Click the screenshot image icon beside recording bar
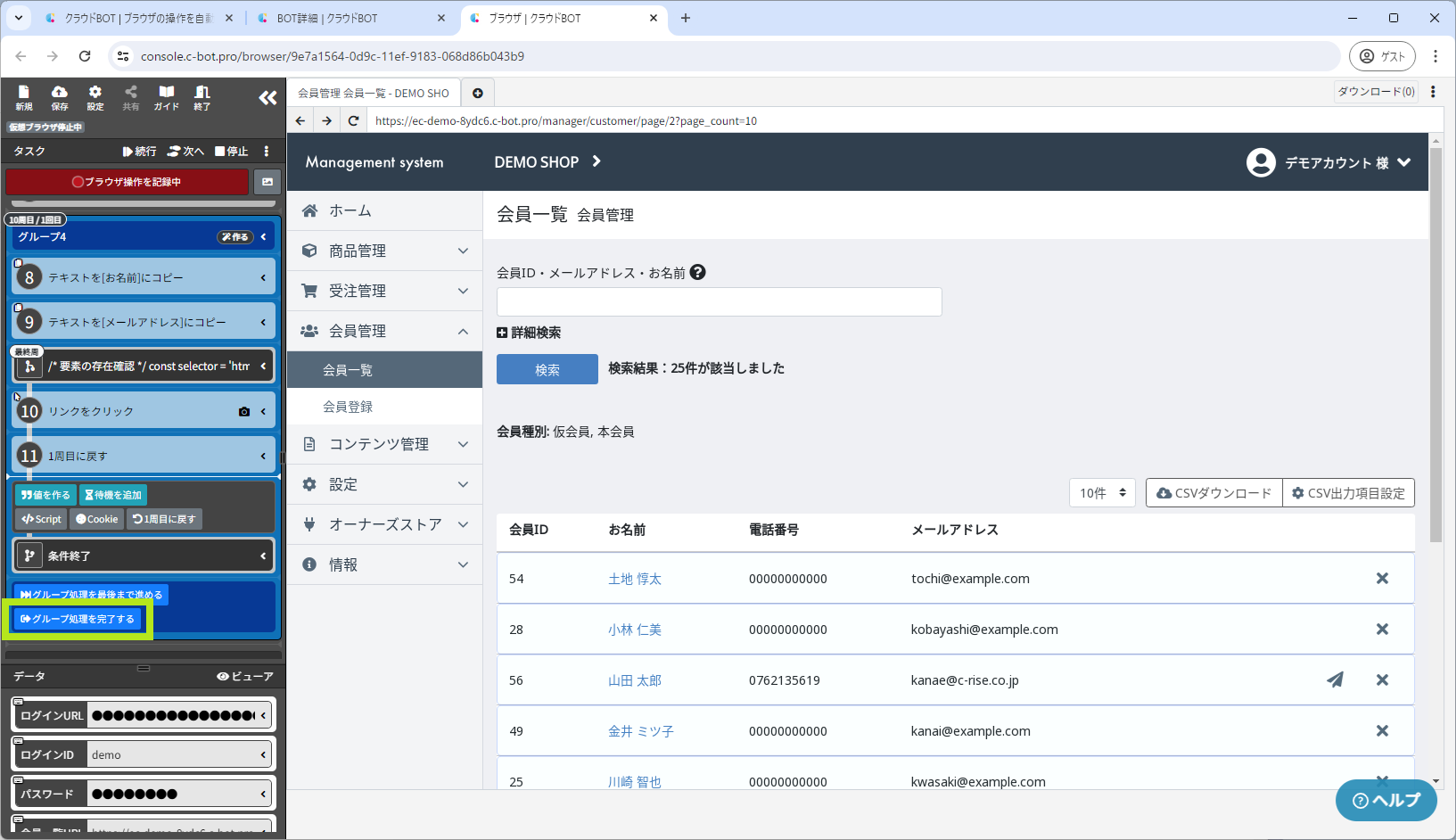Screen dimensions: 1456x840 coord(267,182)
